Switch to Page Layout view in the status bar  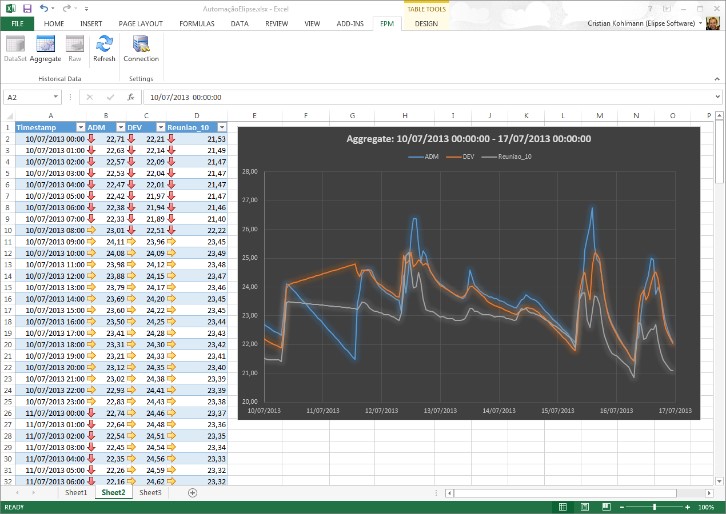pos(585,507)
